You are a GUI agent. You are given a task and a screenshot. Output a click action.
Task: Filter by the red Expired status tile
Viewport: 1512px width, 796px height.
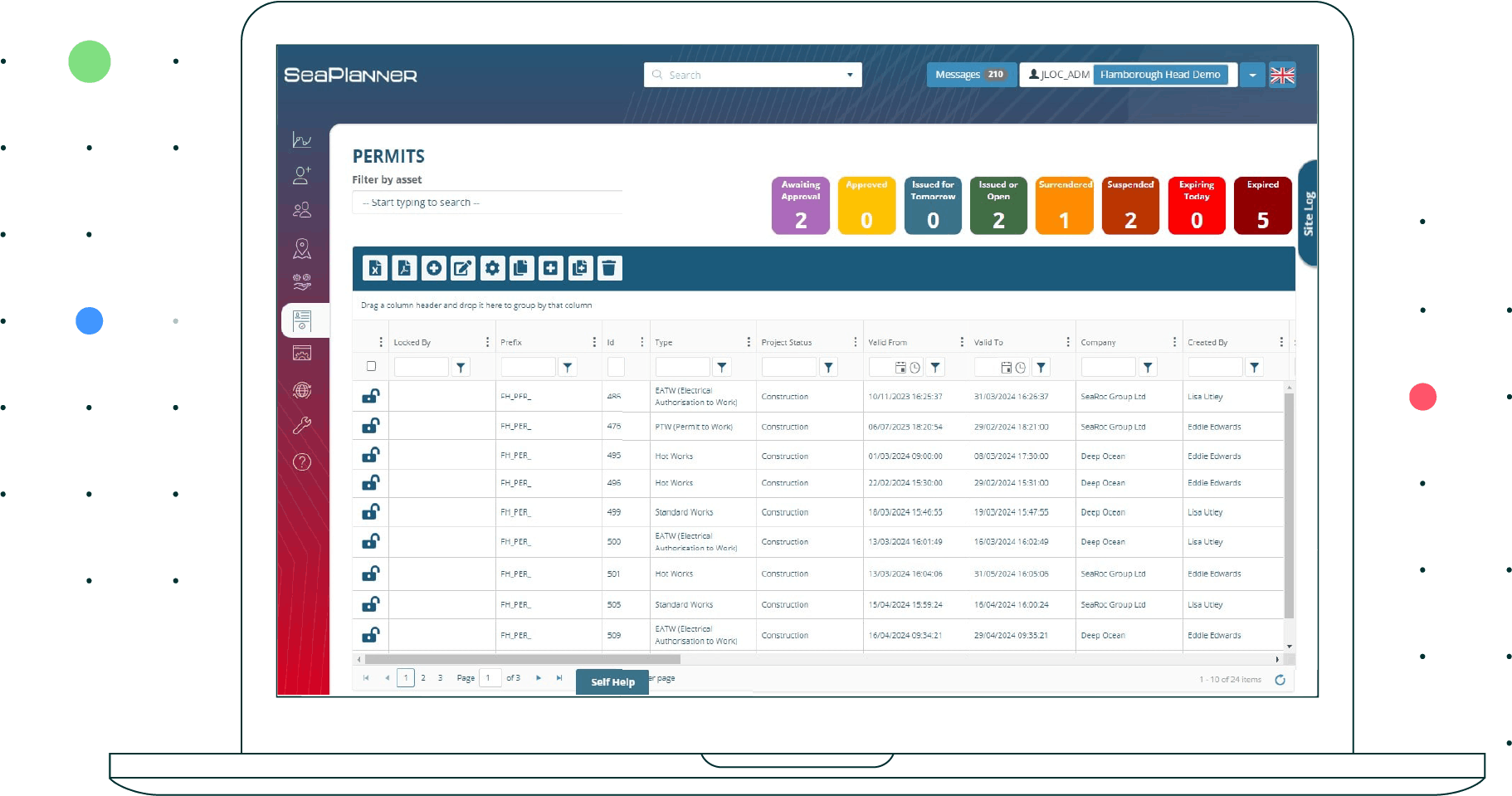[1262, 206]
